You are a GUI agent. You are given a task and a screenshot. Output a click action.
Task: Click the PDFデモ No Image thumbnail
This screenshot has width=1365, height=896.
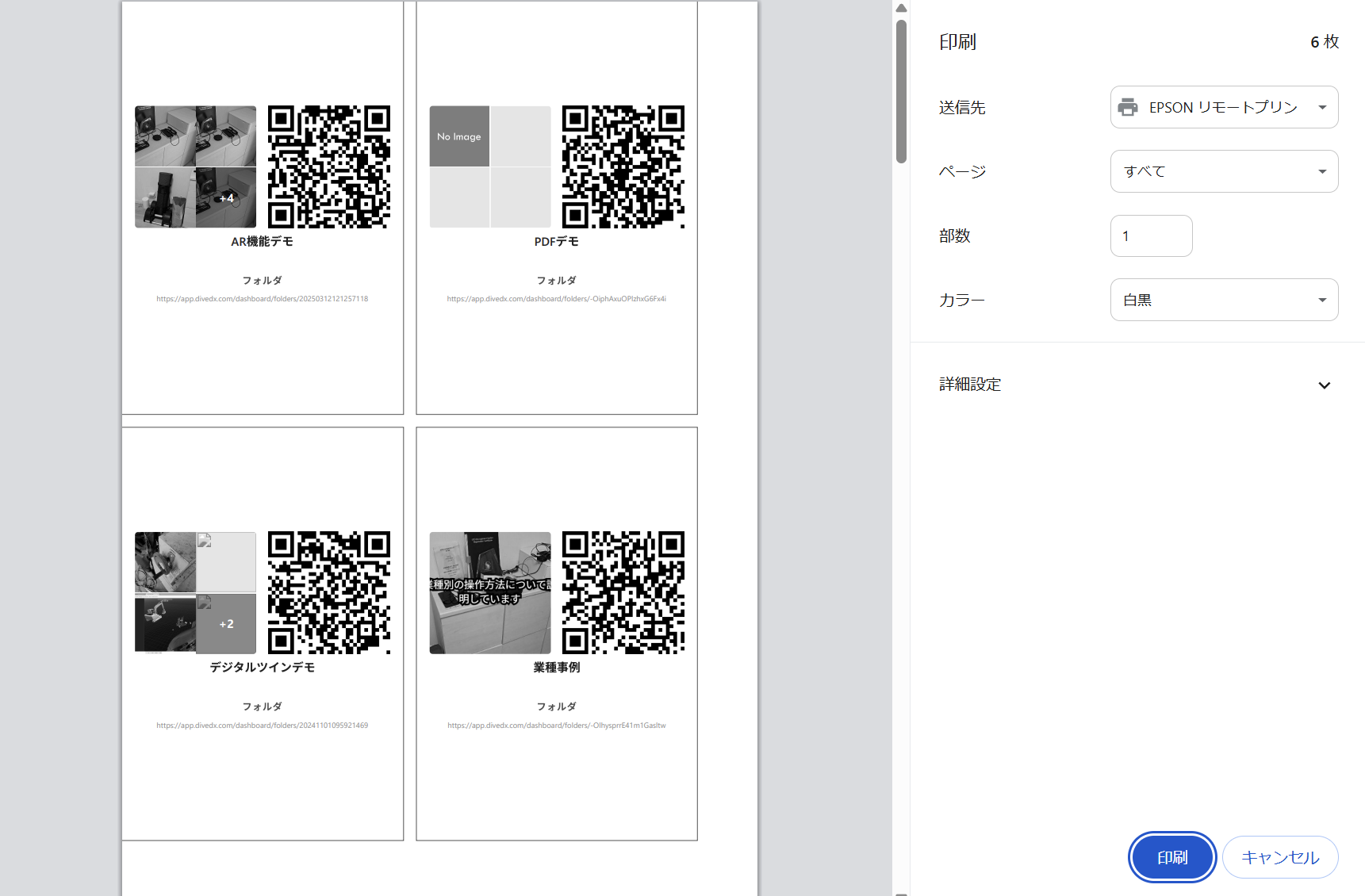coord(490,167)
